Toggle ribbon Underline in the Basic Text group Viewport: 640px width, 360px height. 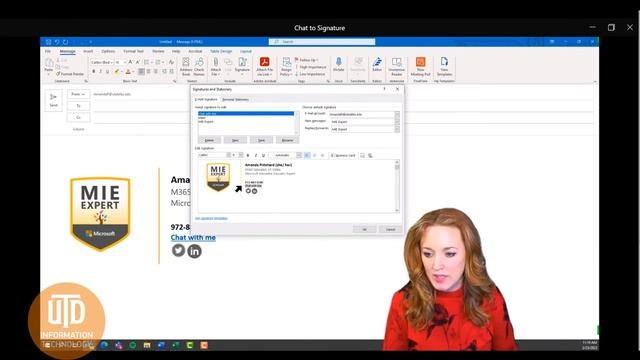108,71
